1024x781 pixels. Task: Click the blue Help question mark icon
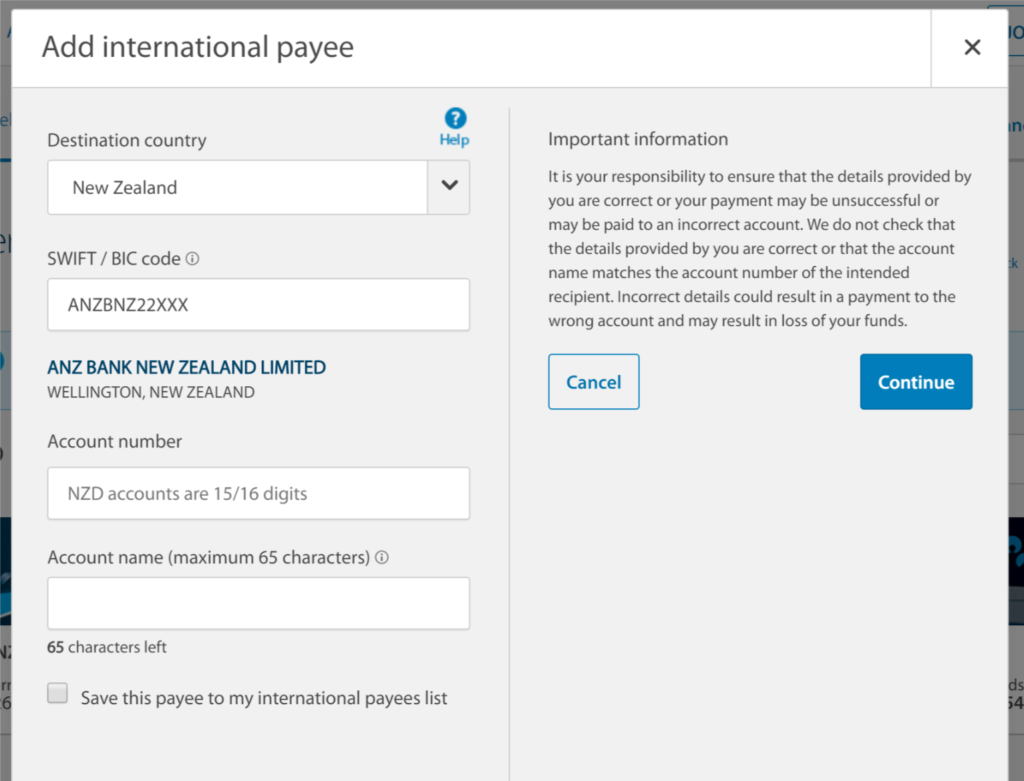click(x=455, y=119)
